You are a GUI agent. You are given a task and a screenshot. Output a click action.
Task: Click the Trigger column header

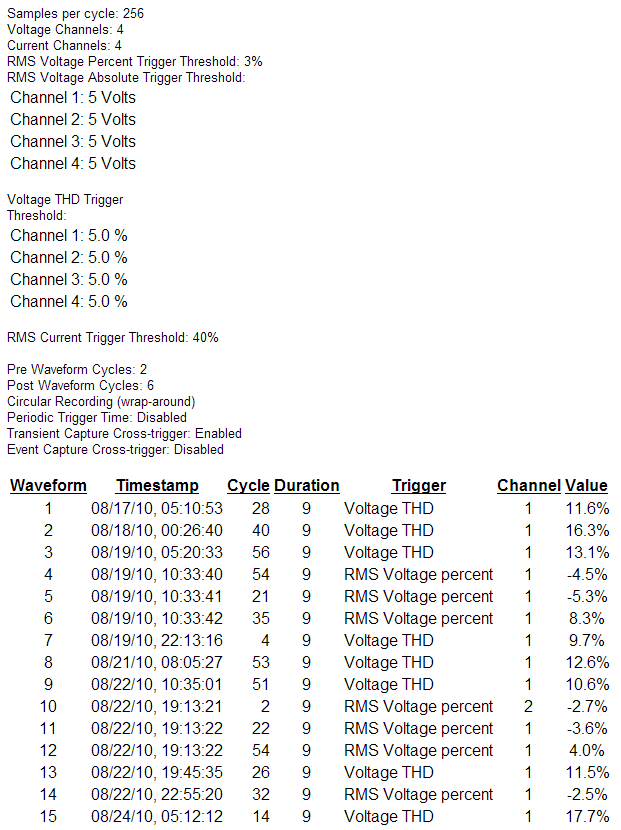pyautogui.click(x=418, y=486)
